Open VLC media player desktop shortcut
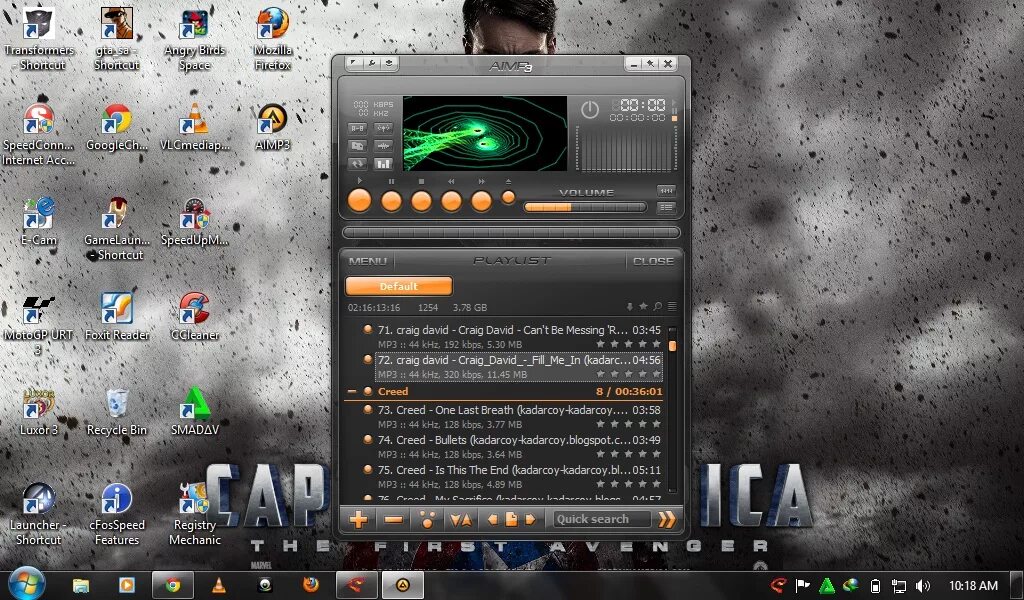This screenshot has height=600, width=1024. pyautogui.click(x=195, y=128)
